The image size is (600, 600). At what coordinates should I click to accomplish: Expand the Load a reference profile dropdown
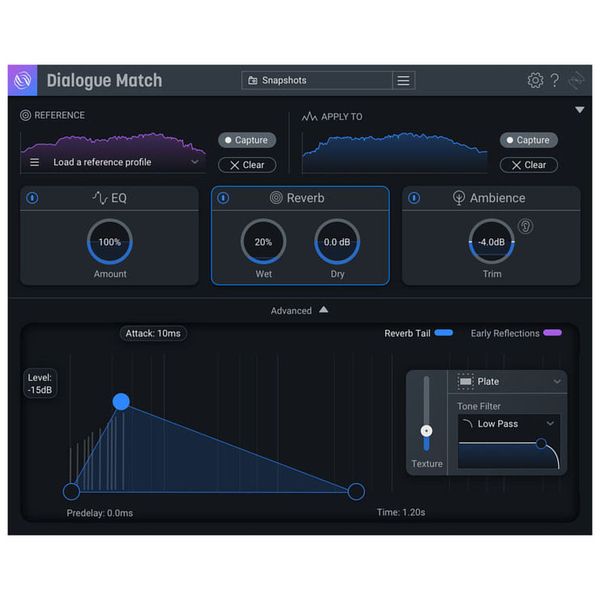194,162
